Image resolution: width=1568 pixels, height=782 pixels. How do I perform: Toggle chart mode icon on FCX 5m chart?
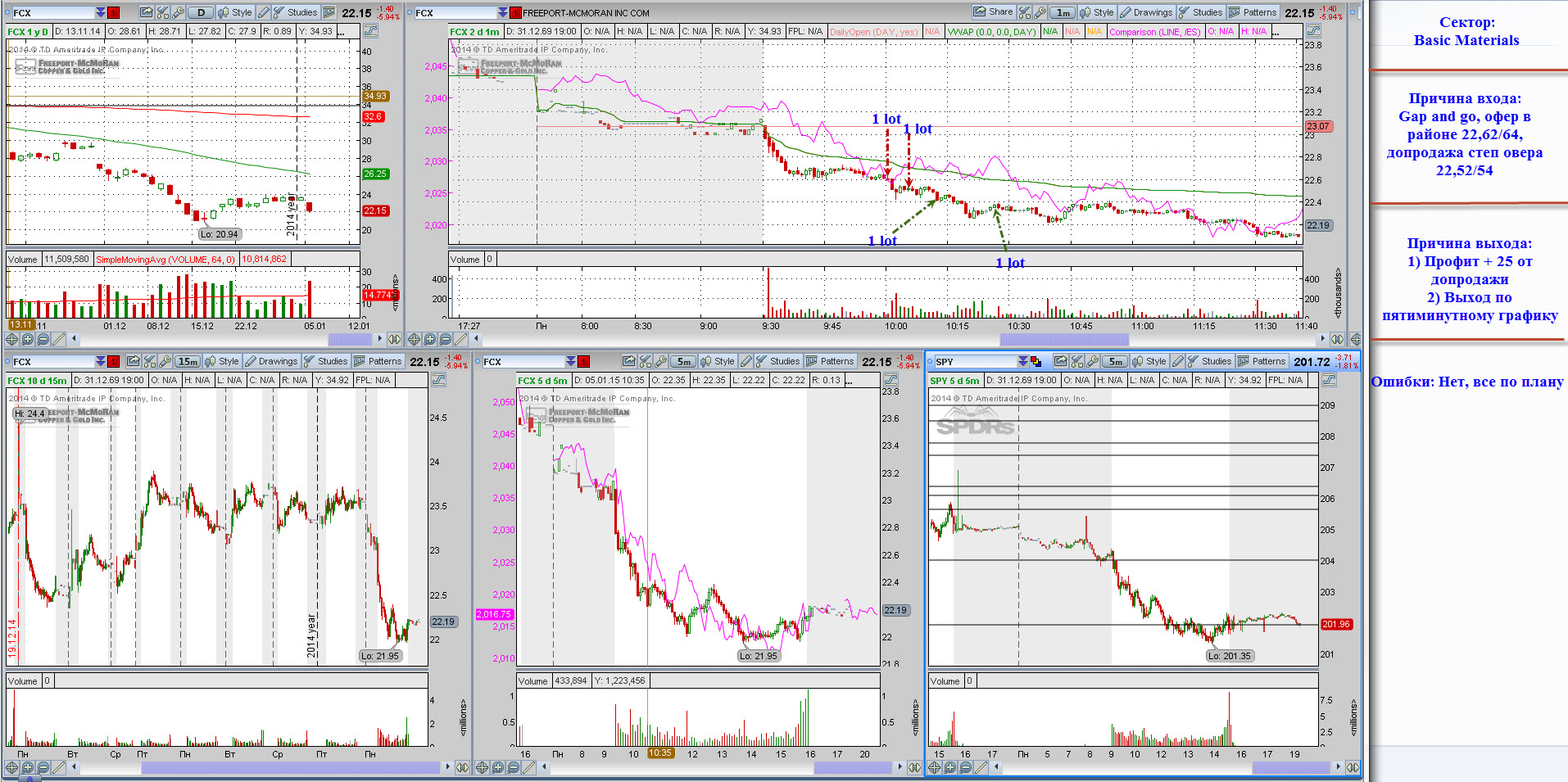coord(890,380)
